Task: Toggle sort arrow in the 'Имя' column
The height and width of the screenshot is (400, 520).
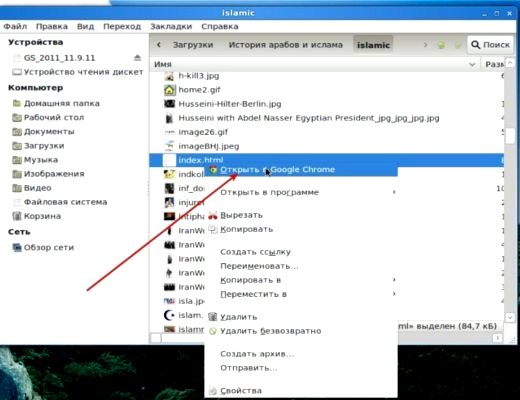Action: [x=472, y=64]
